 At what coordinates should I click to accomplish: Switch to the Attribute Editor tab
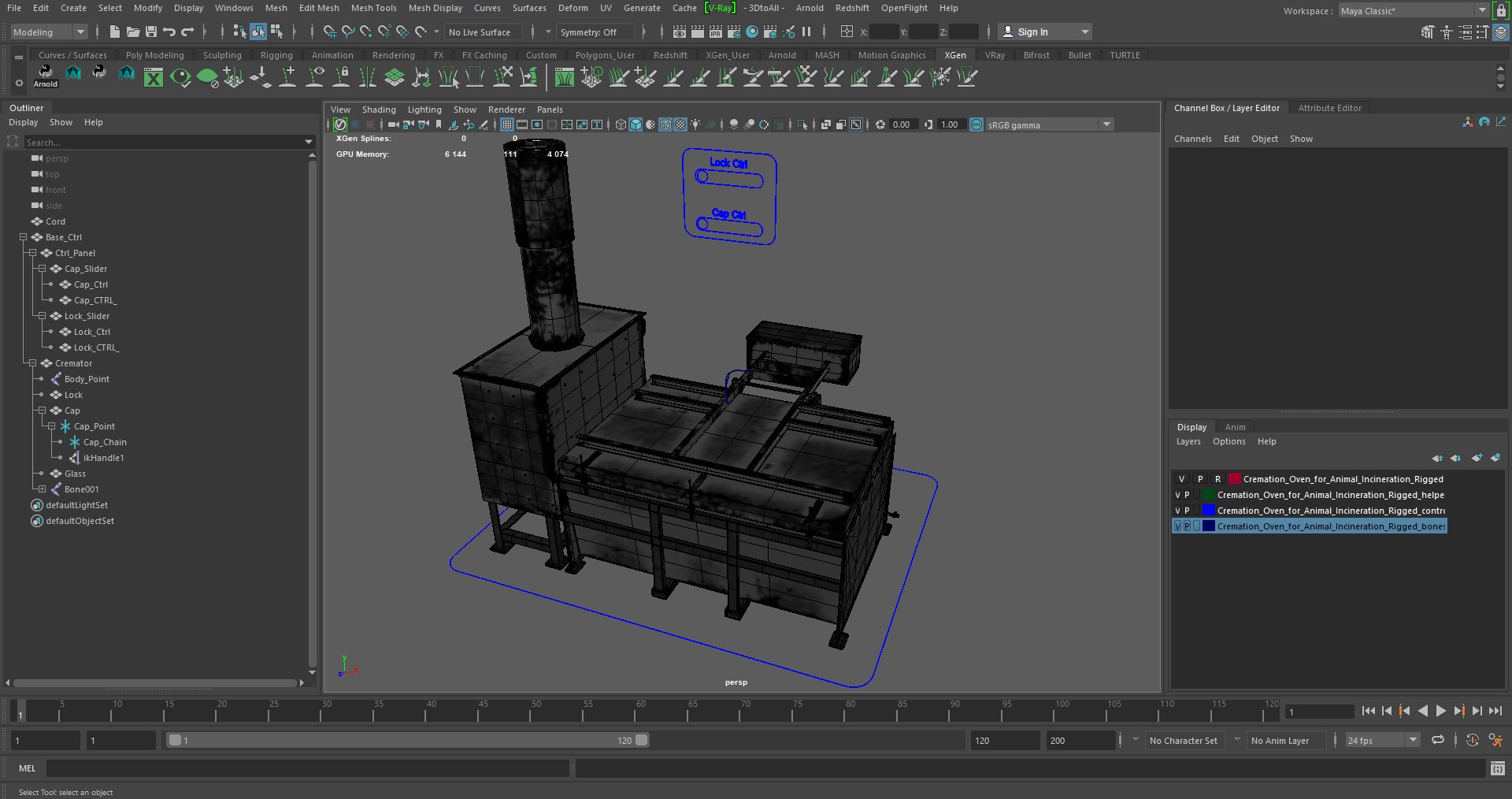coord(1329,108)
